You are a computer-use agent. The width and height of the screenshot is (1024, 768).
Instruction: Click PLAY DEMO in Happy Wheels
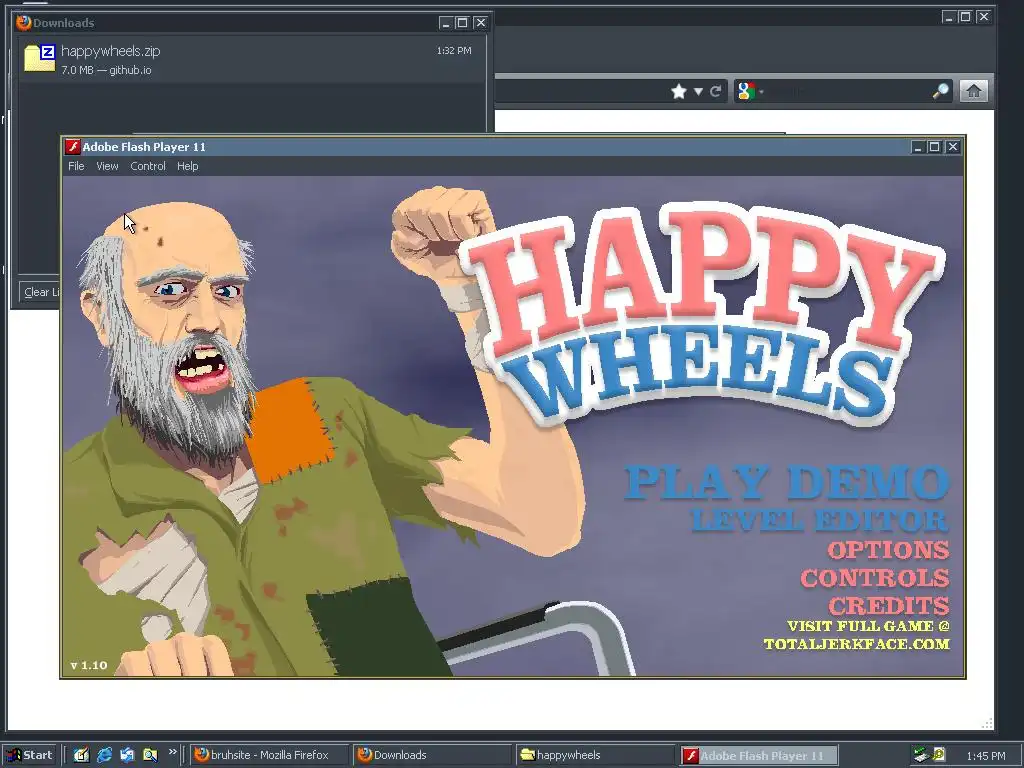[x=787, y=482]
